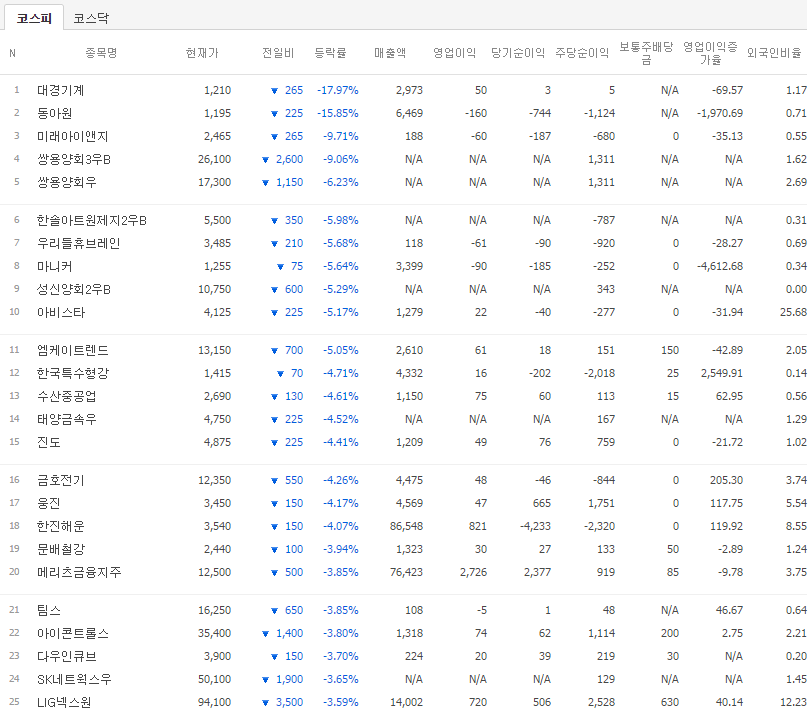
Task: Click the 매출액 column header
Action: [390, 53]
